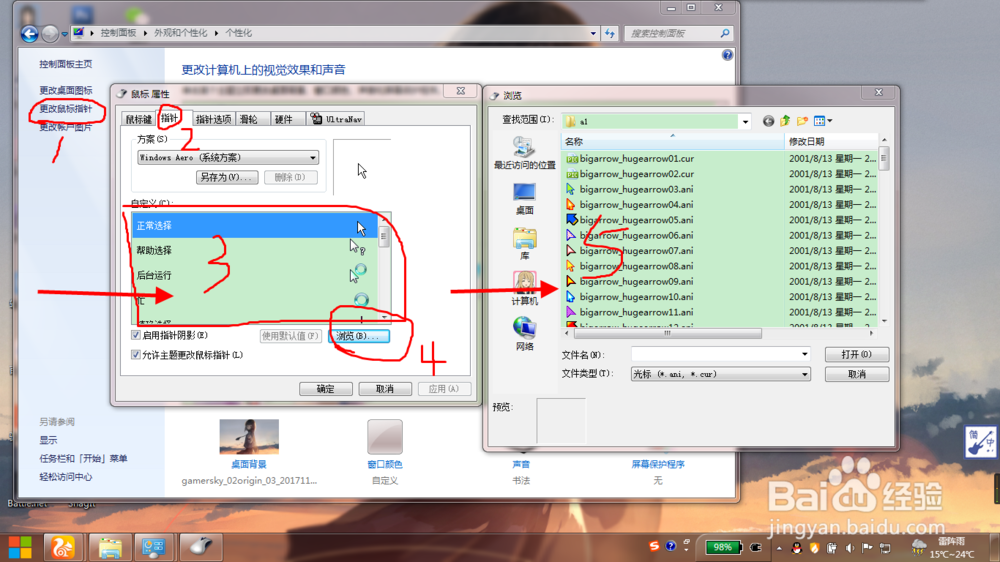Viewport: 1000px width, 562px height.
Task: Click help icon in Control Panel window
Action: pos(727,55)
